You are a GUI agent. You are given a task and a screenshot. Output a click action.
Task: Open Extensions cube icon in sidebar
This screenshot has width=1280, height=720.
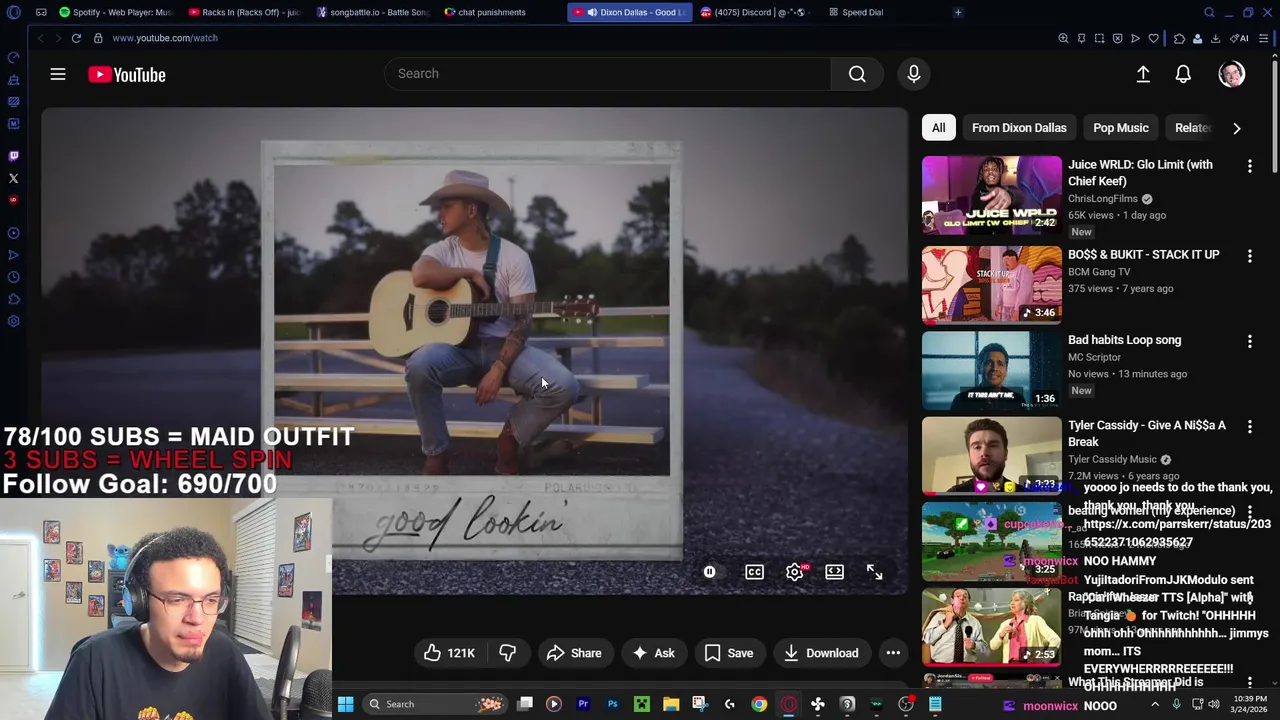coord(13,299)
